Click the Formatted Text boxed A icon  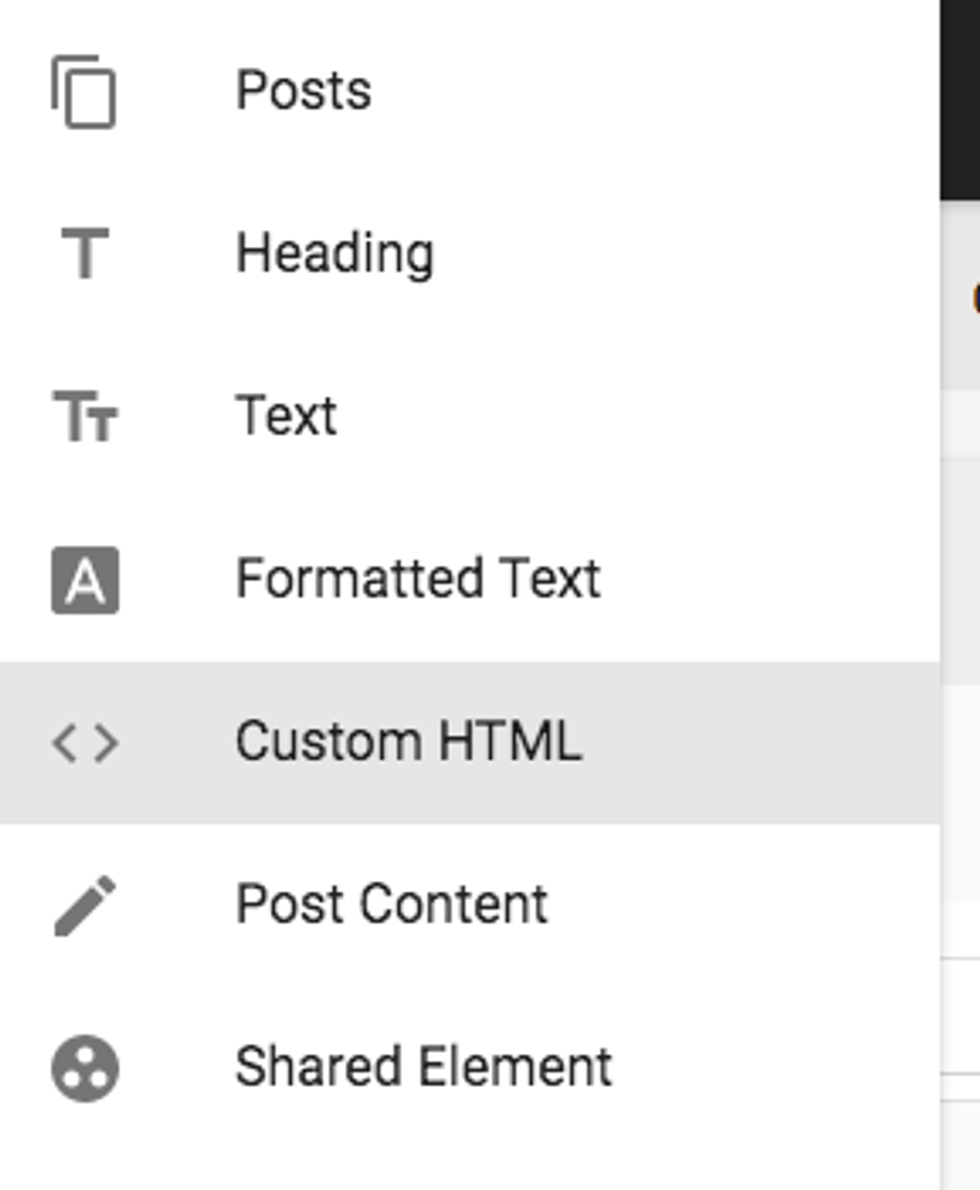pos(85,580)
